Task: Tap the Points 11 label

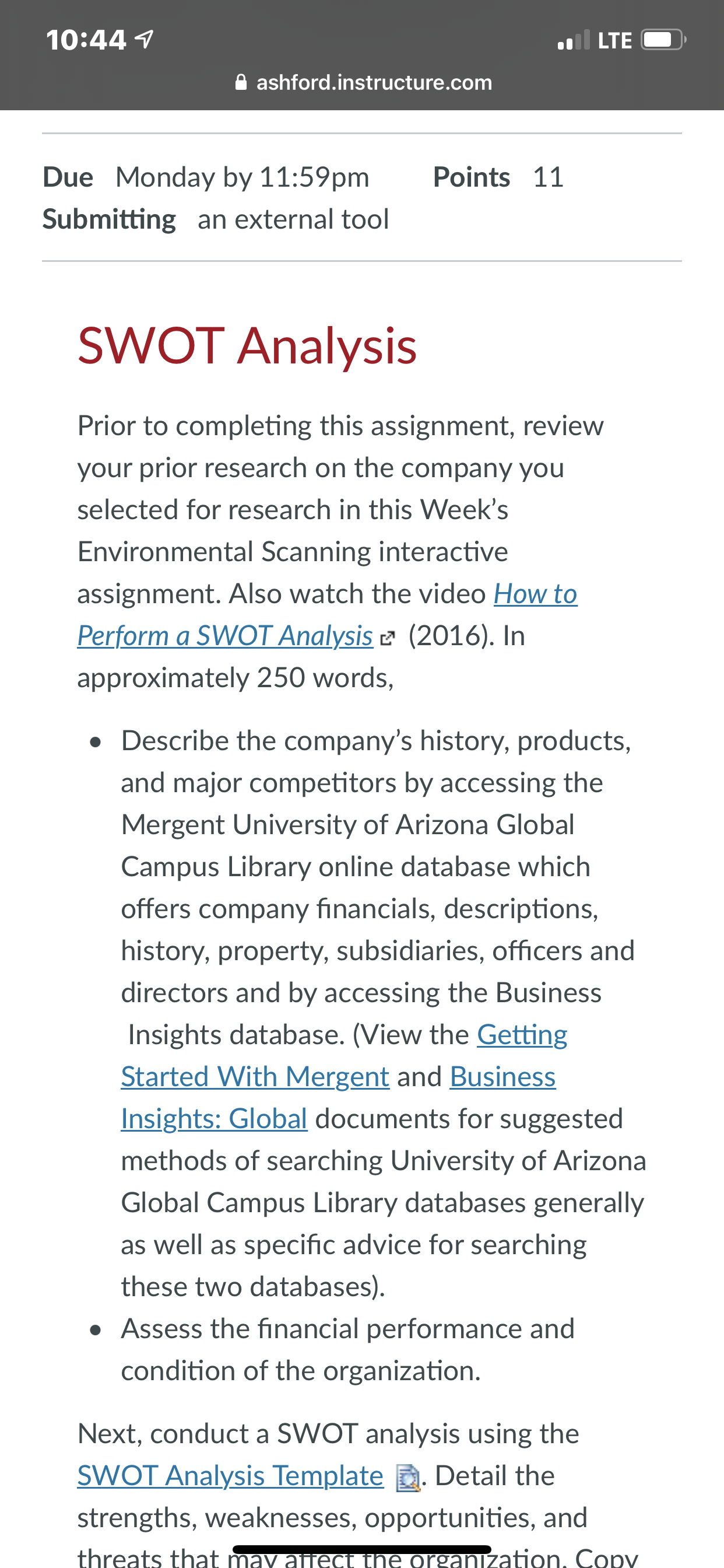Action: (x=498, y=177)
